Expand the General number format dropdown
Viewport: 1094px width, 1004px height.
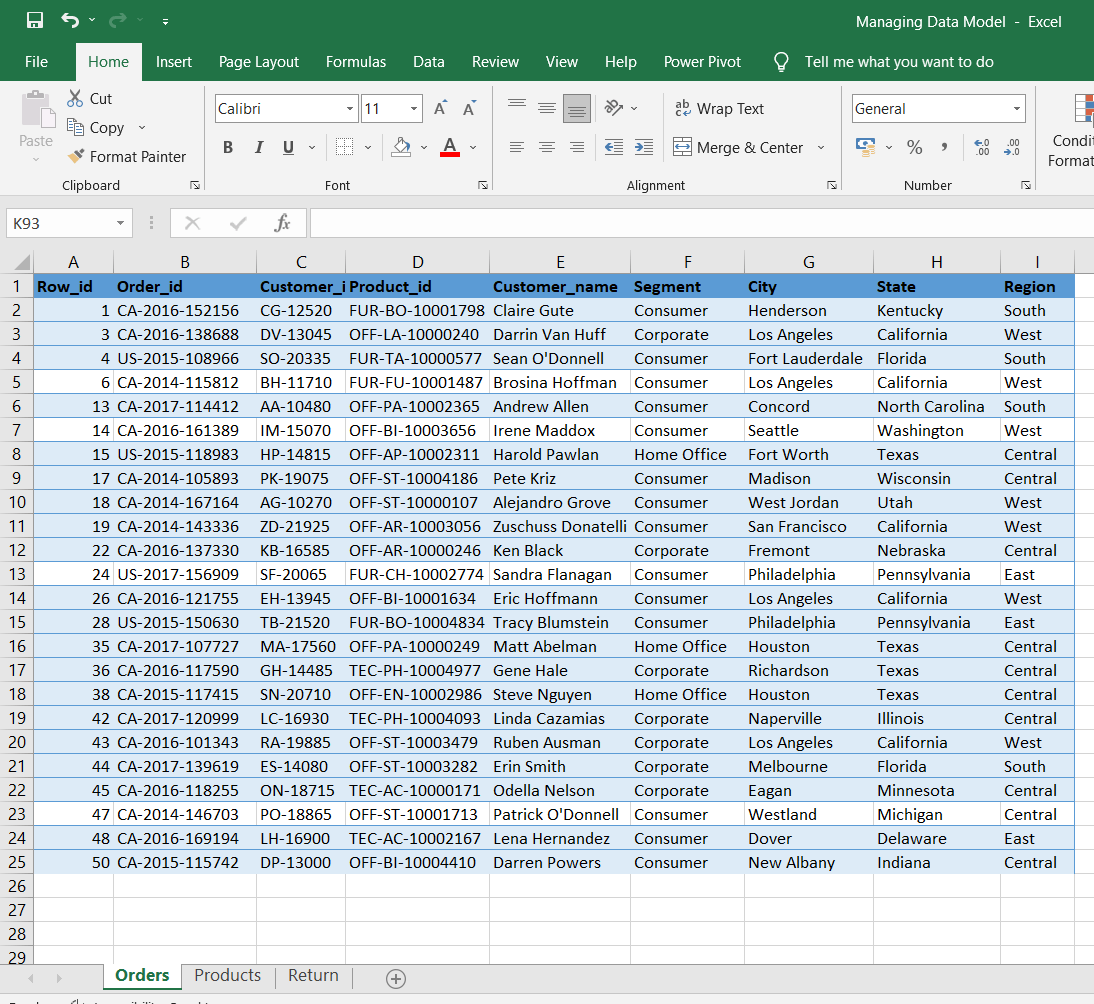[x=1017, y=108]
